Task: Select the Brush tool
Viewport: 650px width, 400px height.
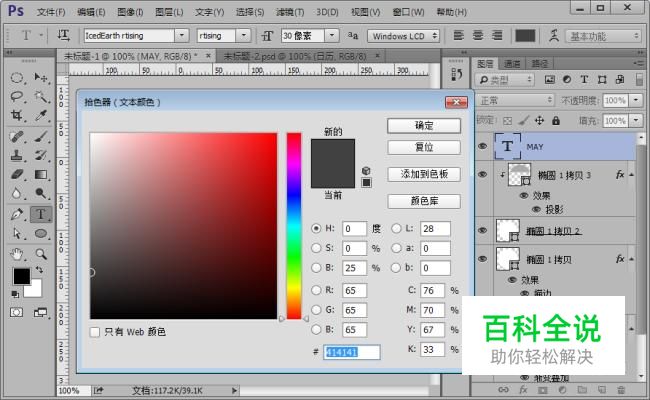Action: (41, 136)
